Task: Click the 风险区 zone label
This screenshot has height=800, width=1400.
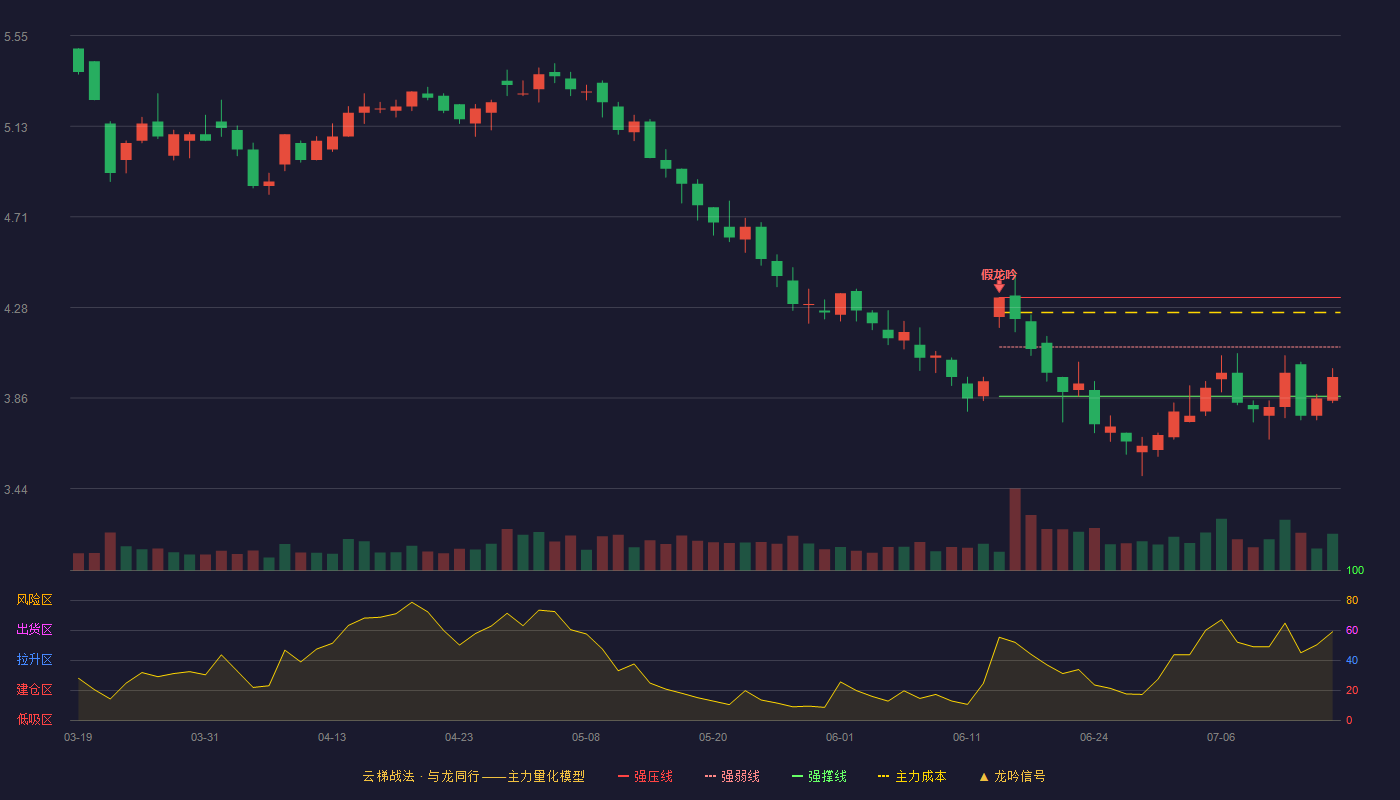Action: tap(34, 600)
